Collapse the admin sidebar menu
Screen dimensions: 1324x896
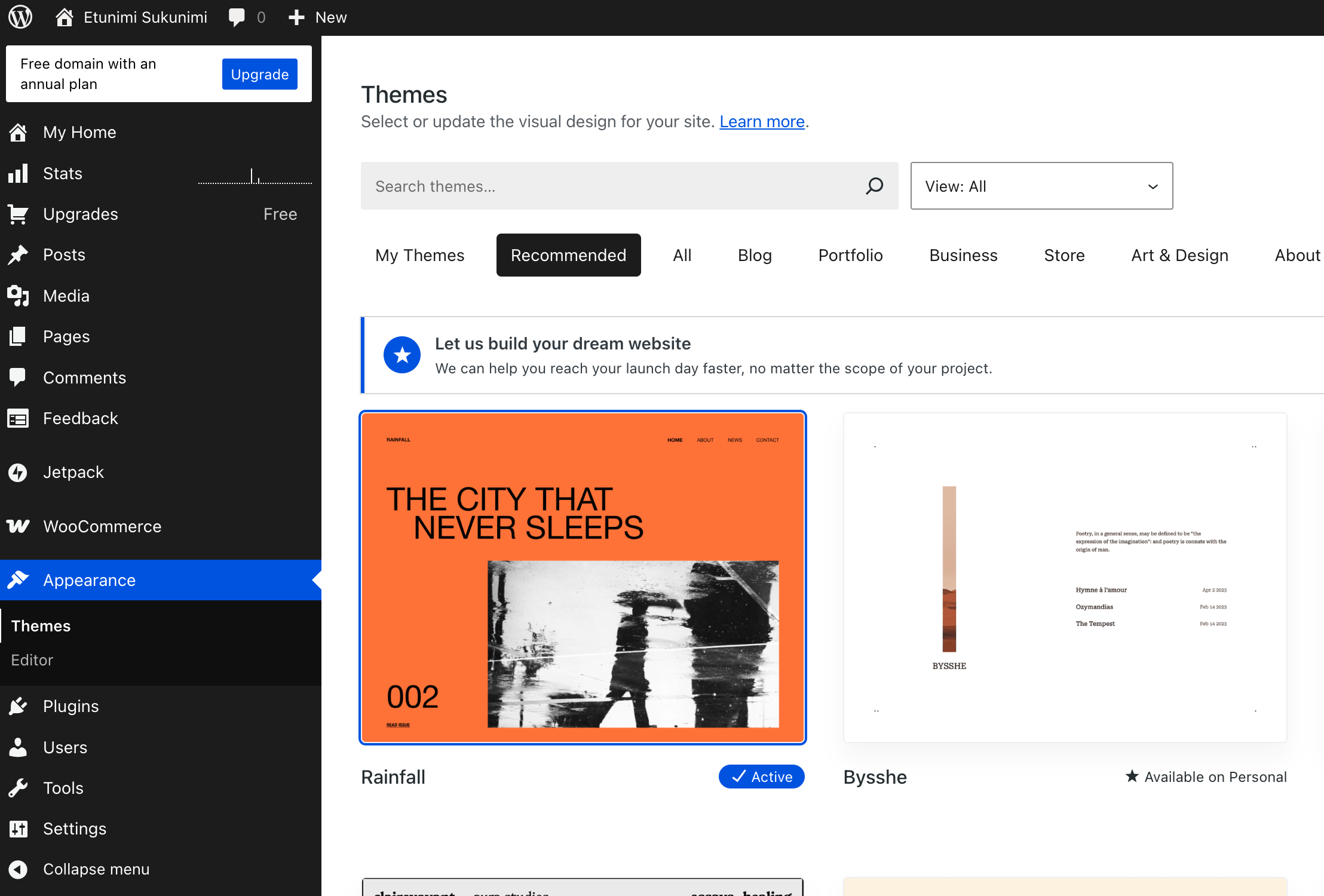tap(96, 869)
